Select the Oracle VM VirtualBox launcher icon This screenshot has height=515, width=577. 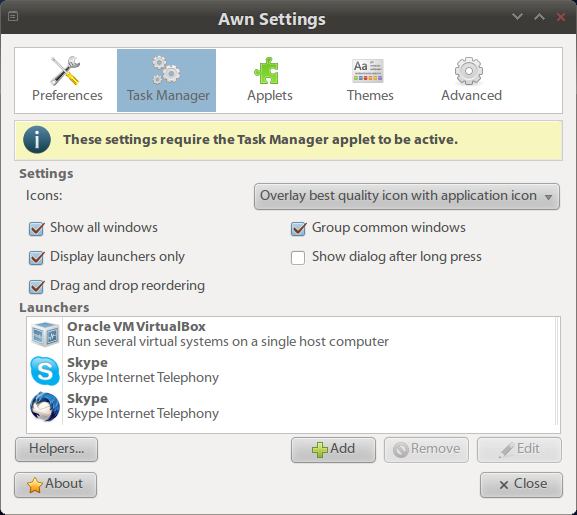(x=45, y=334)
